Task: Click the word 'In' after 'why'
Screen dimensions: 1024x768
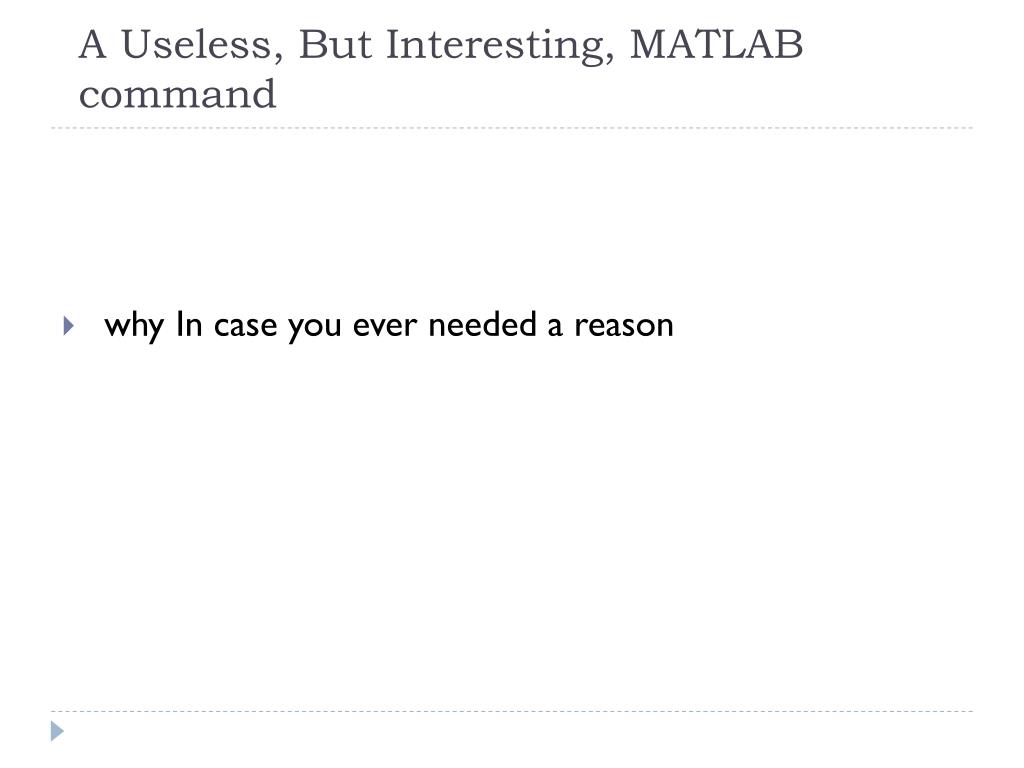Action: 189,324
